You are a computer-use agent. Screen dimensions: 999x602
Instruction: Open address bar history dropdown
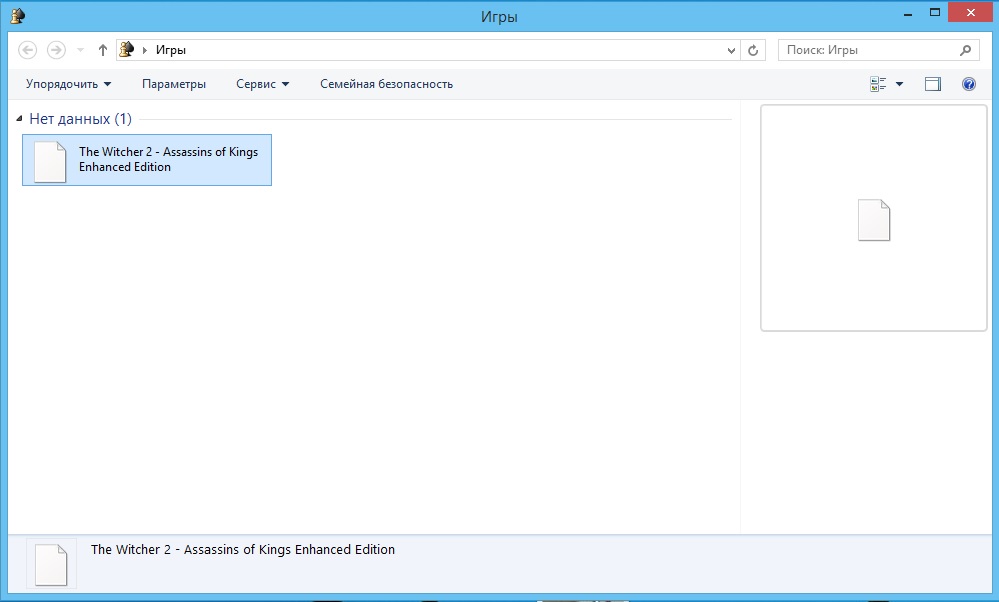(731, 50)
